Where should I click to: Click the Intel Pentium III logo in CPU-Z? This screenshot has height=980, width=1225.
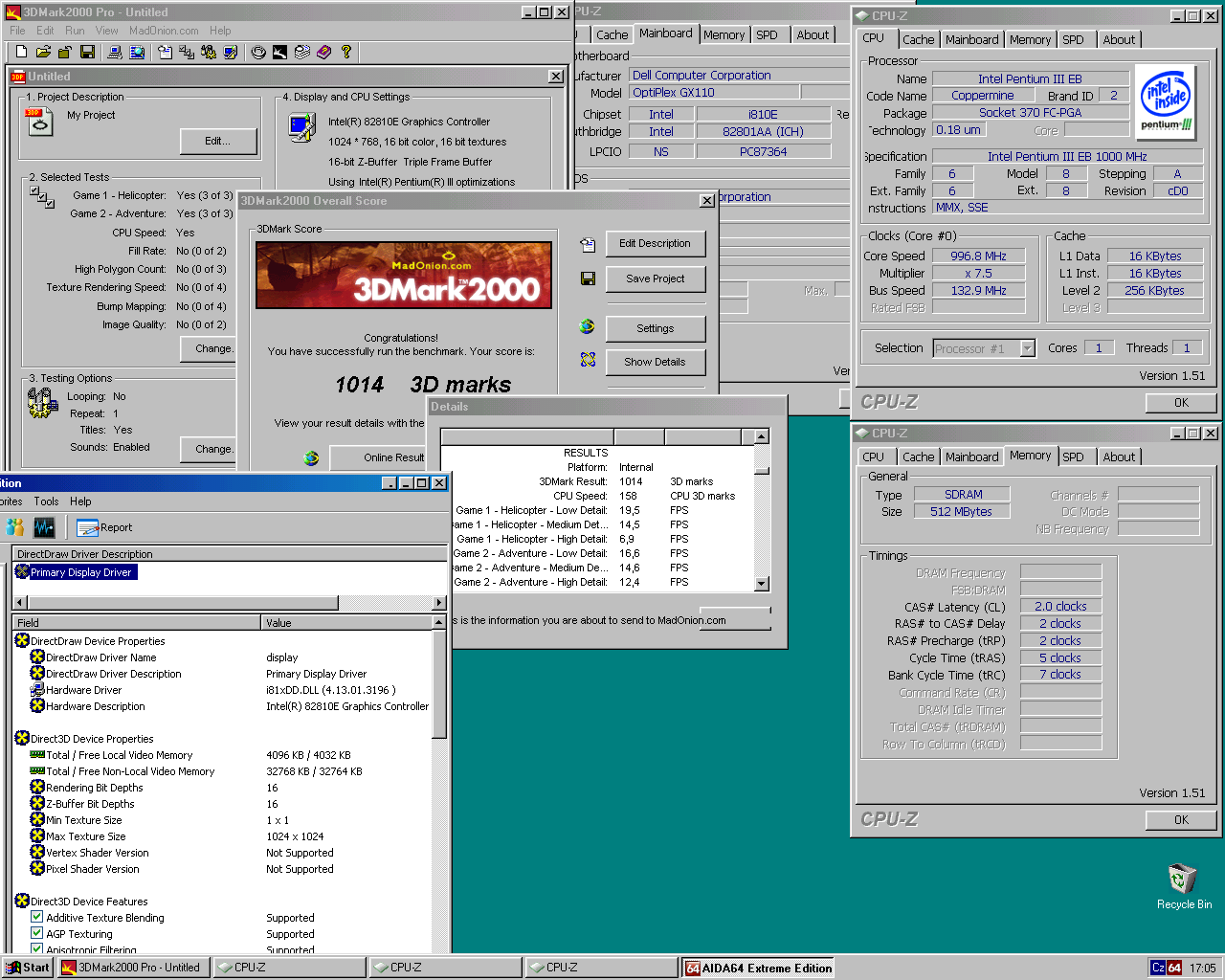(1166, 103)
